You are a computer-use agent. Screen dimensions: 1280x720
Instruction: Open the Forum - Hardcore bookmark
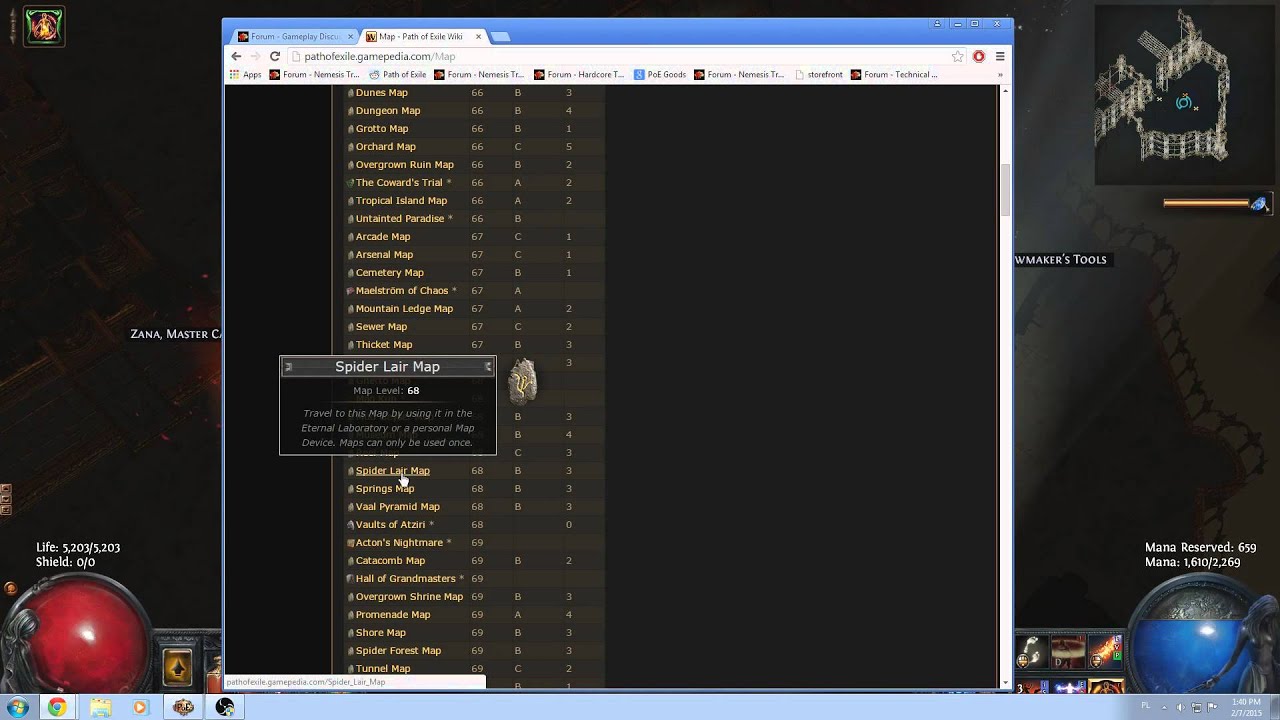point(580,74)
